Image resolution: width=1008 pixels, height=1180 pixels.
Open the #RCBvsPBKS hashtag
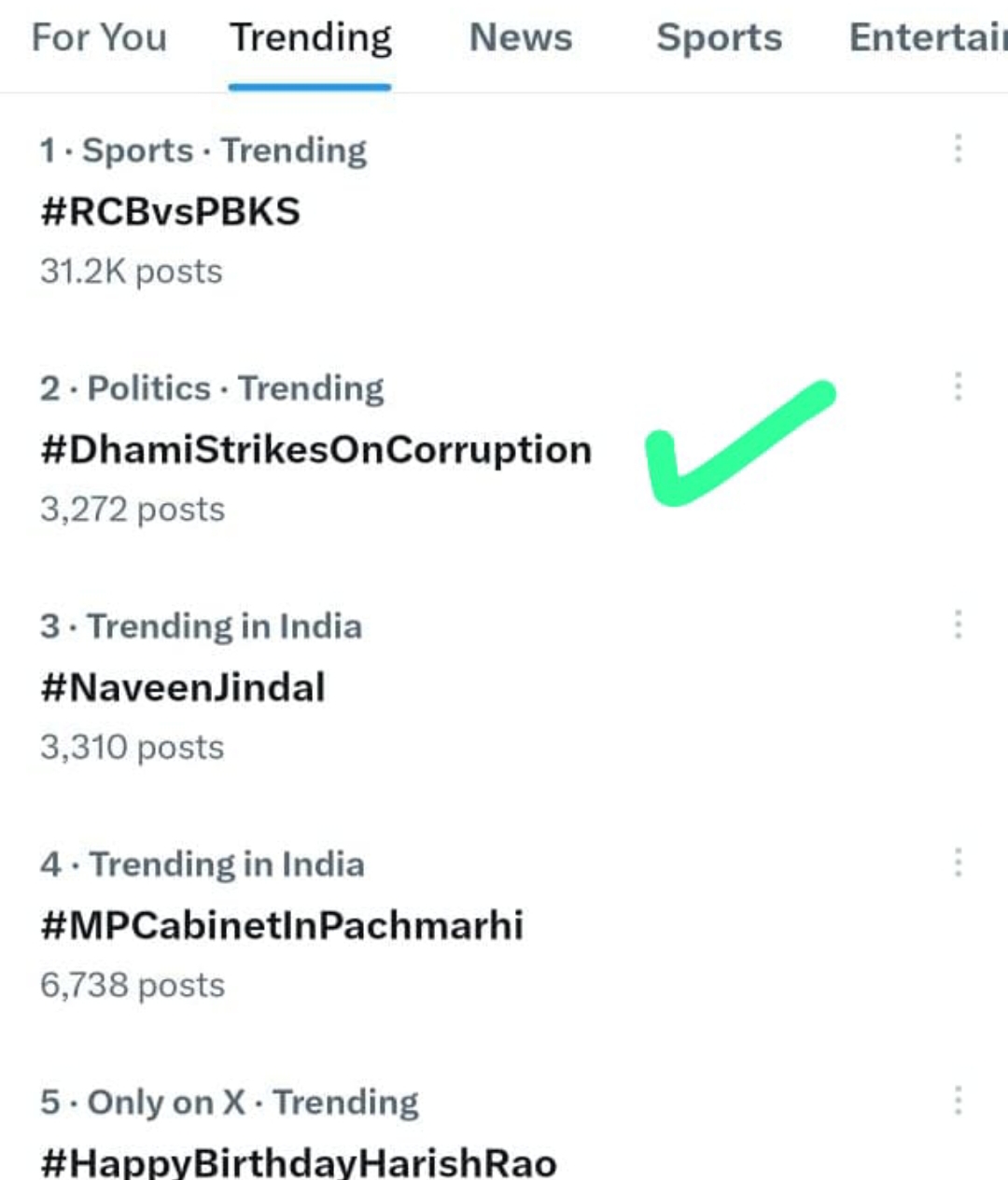(170, 212)
